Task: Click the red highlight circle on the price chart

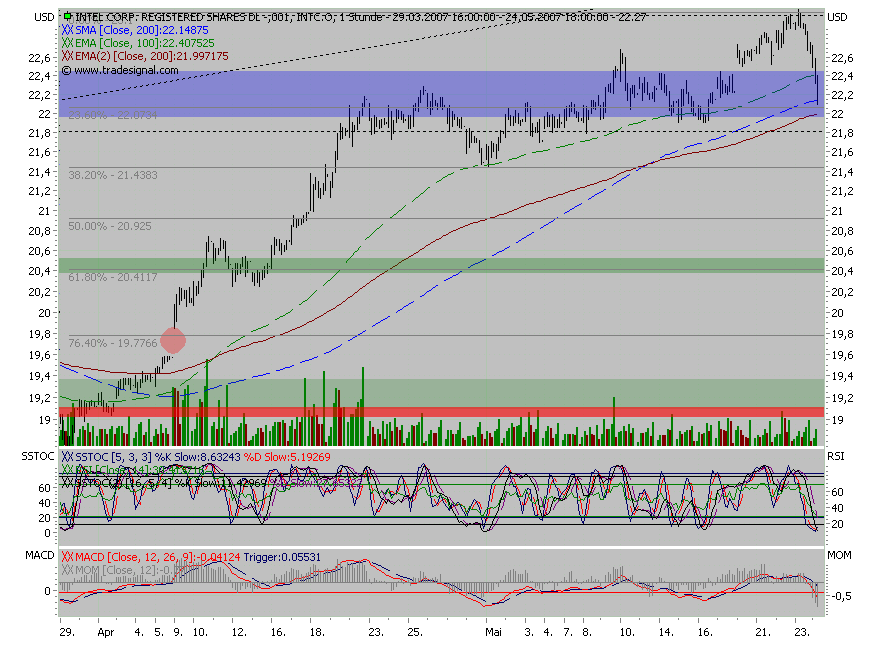Action: click(x=172, y=340)
